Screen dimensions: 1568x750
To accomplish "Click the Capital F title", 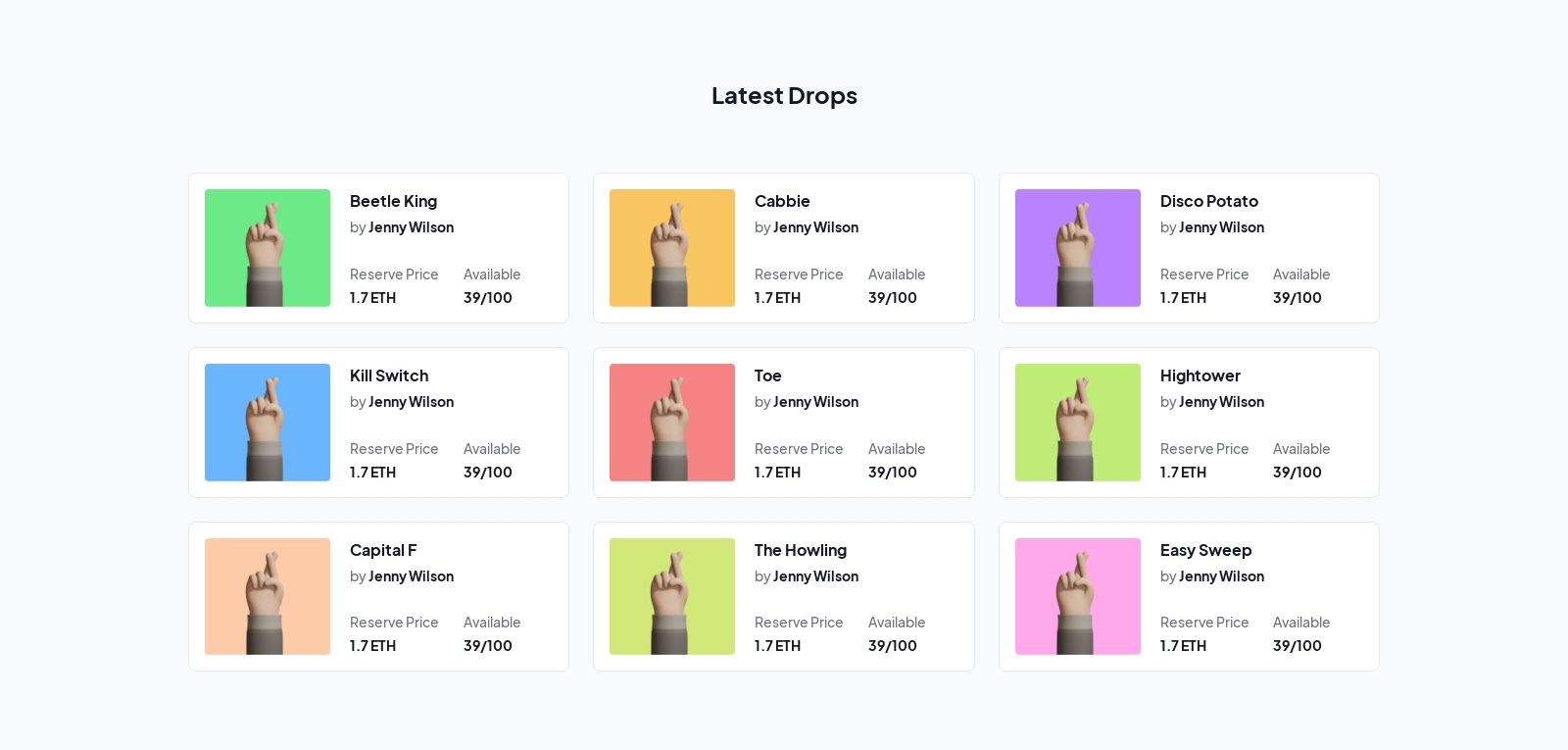I will point(383,550).
